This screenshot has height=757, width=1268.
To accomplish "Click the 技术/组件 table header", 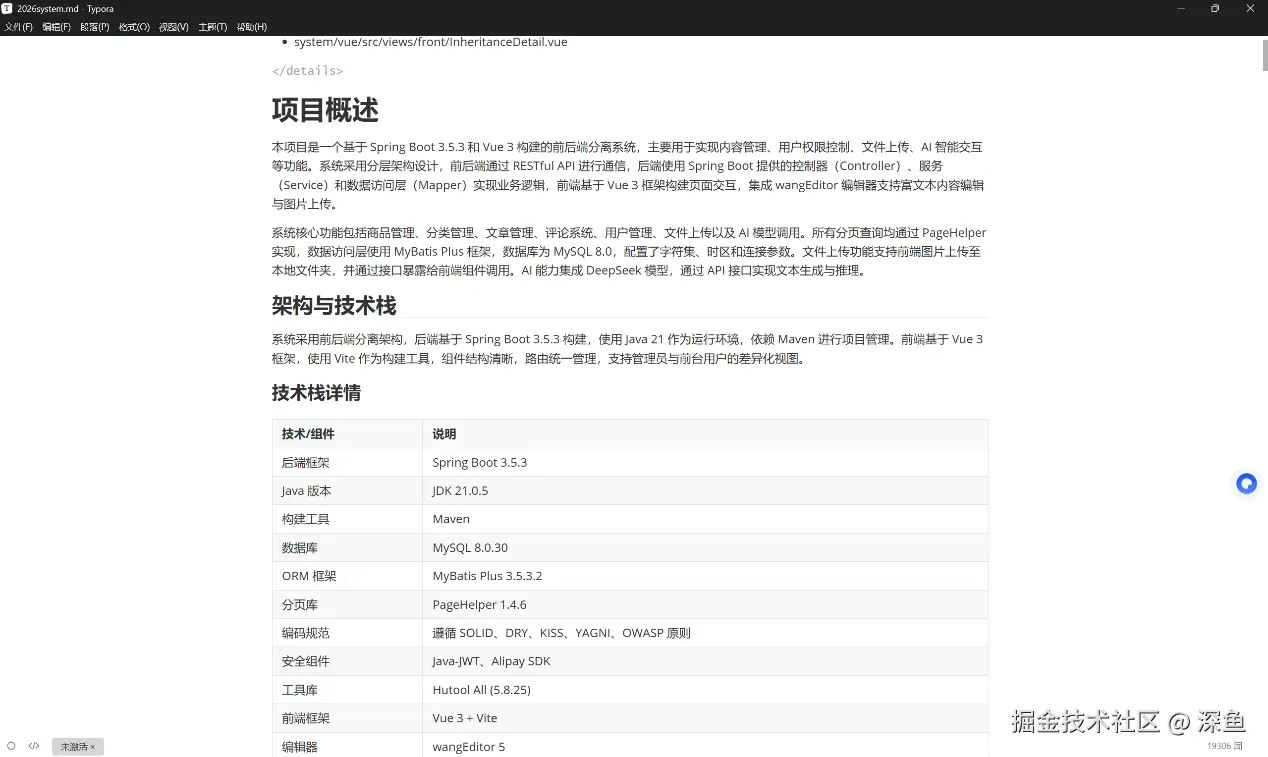I will pos(347,434).
